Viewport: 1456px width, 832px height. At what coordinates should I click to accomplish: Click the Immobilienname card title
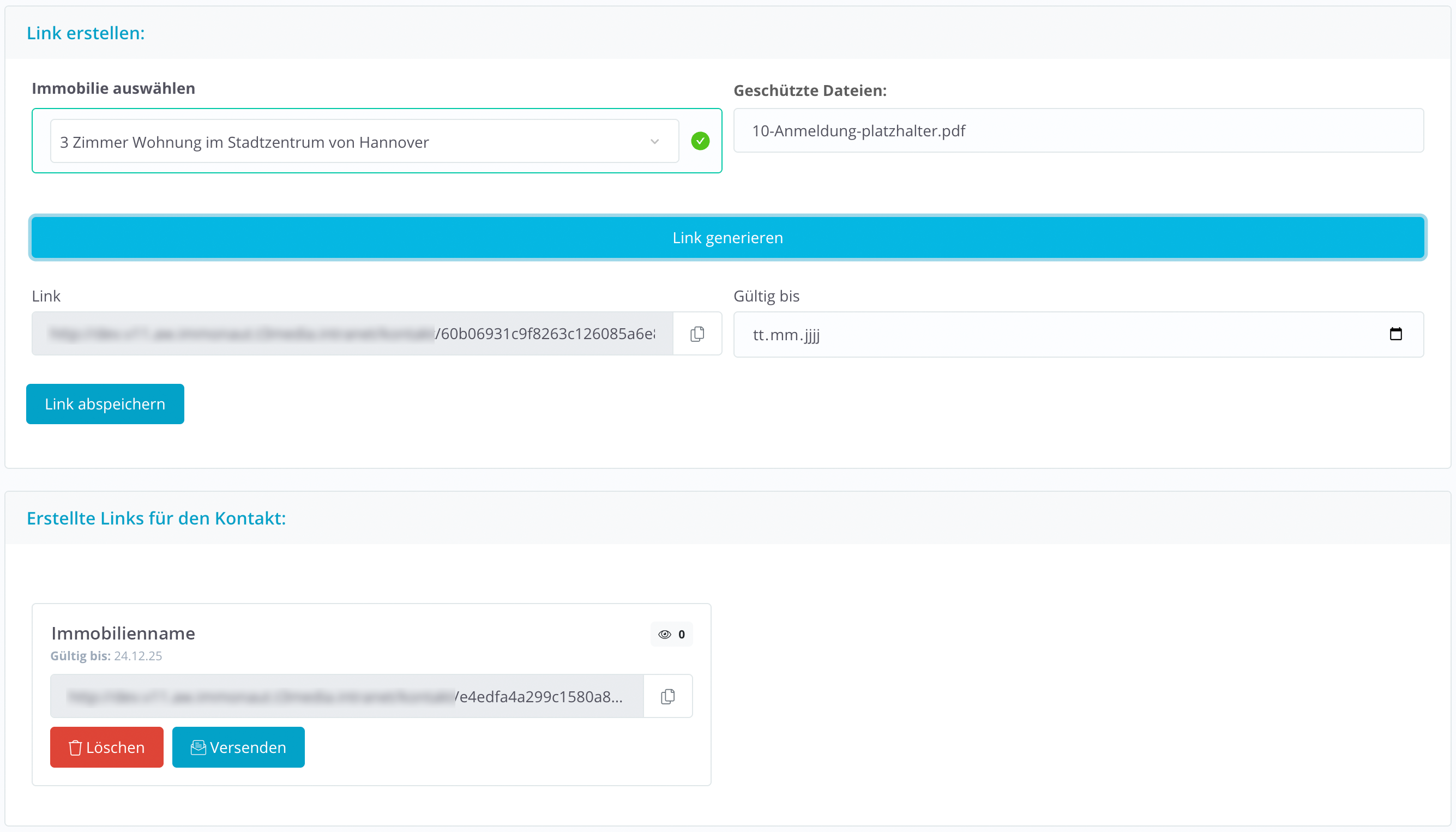point(123,633)
